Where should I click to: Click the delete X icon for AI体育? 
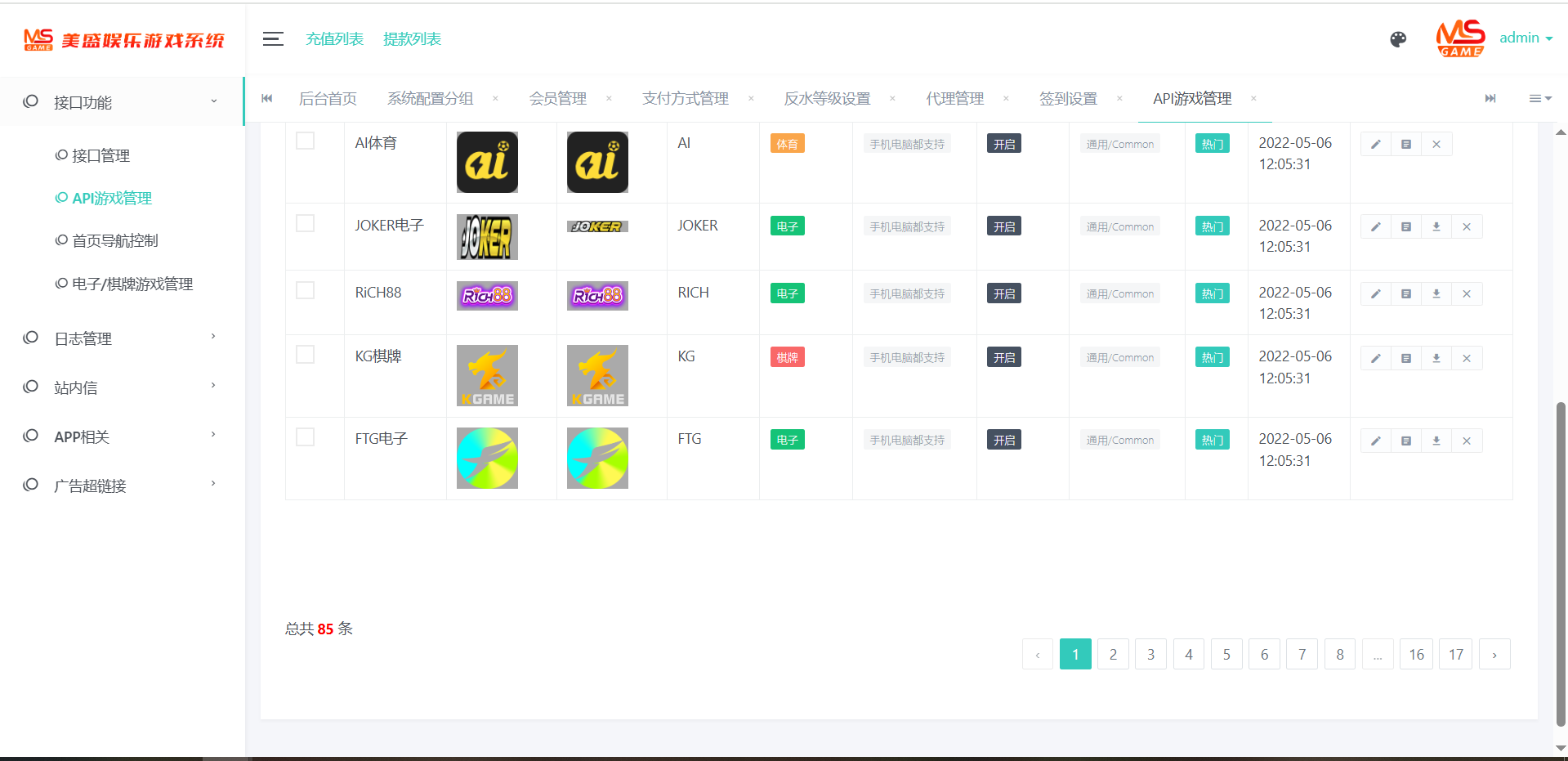pyautogui.click(x=1436, y=145)
